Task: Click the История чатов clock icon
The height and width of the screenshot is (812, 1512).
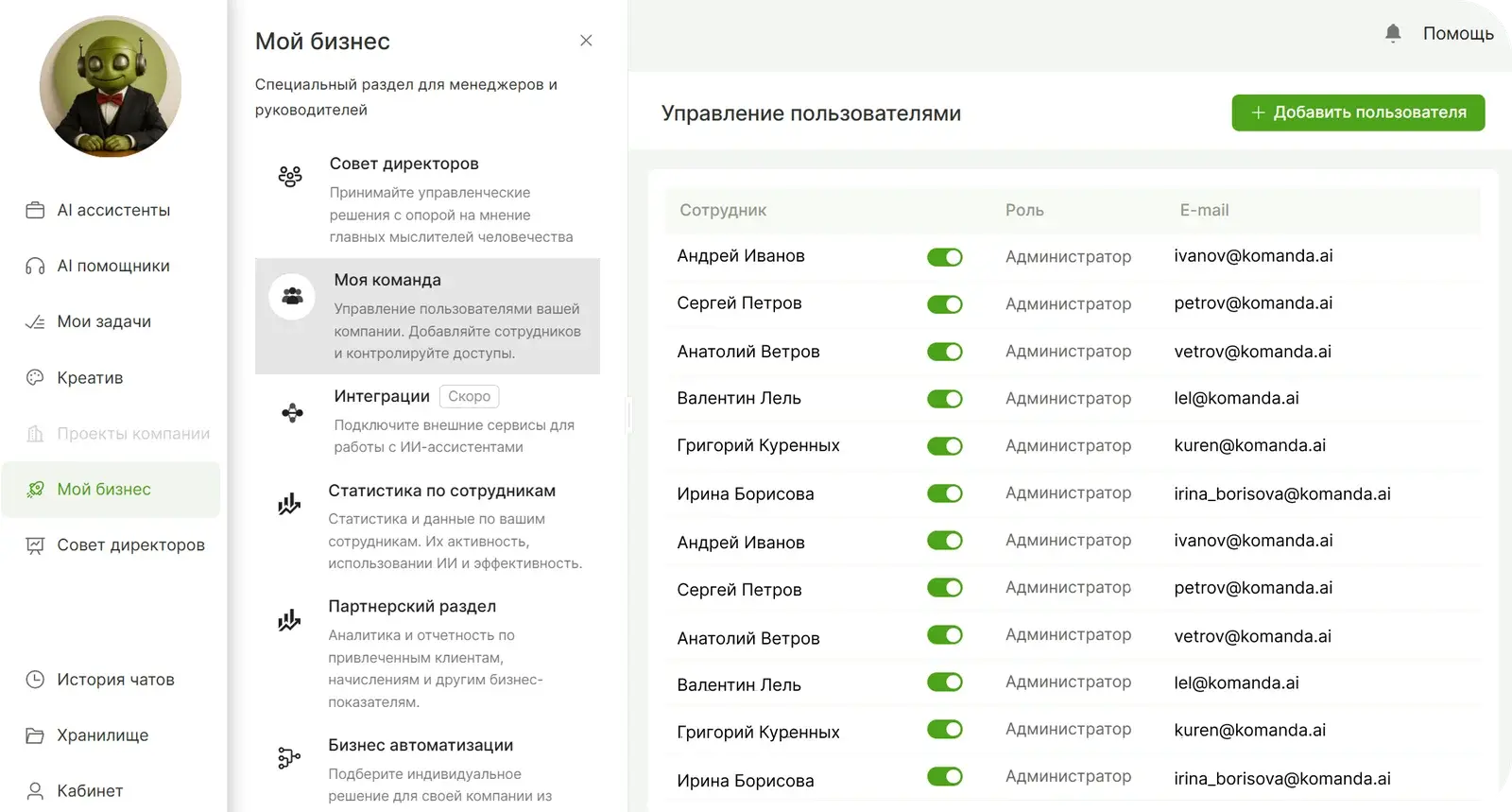Action: click(35, 679)
